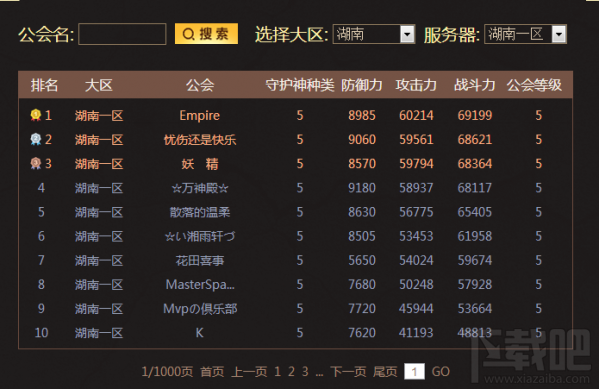Click attack value 53453
Screen dimensions: 599x389
pos(416,236)
